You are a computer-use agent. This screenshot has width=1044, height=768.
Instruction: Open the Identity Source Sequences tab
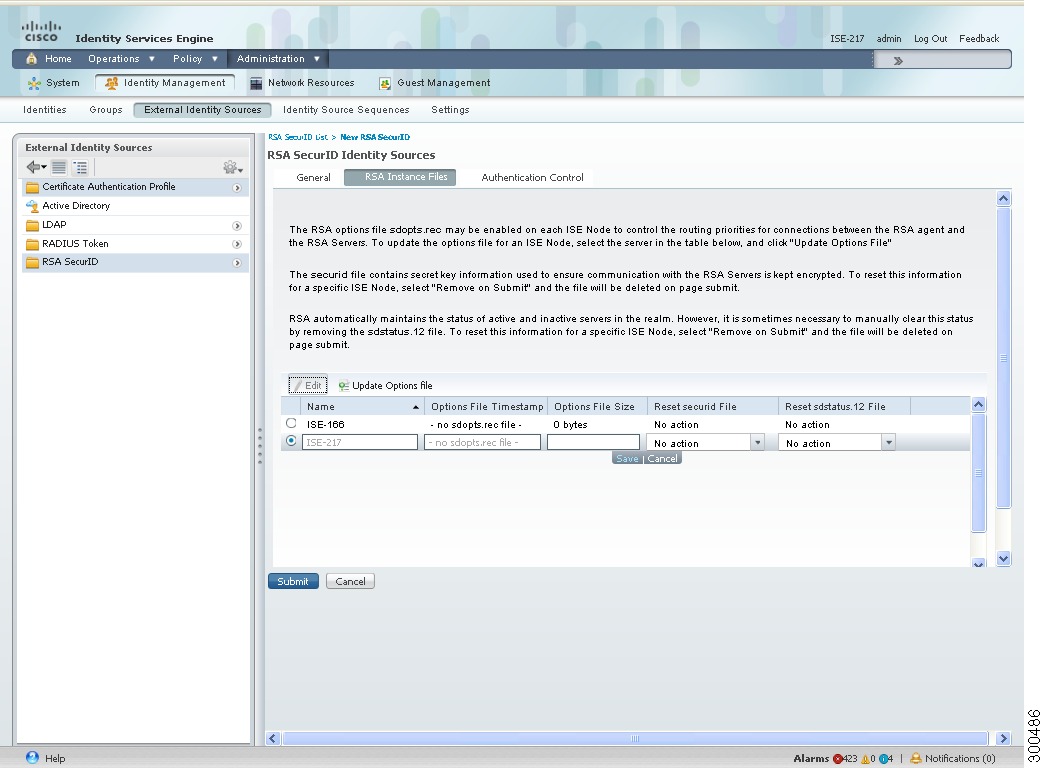coord(346,110)
